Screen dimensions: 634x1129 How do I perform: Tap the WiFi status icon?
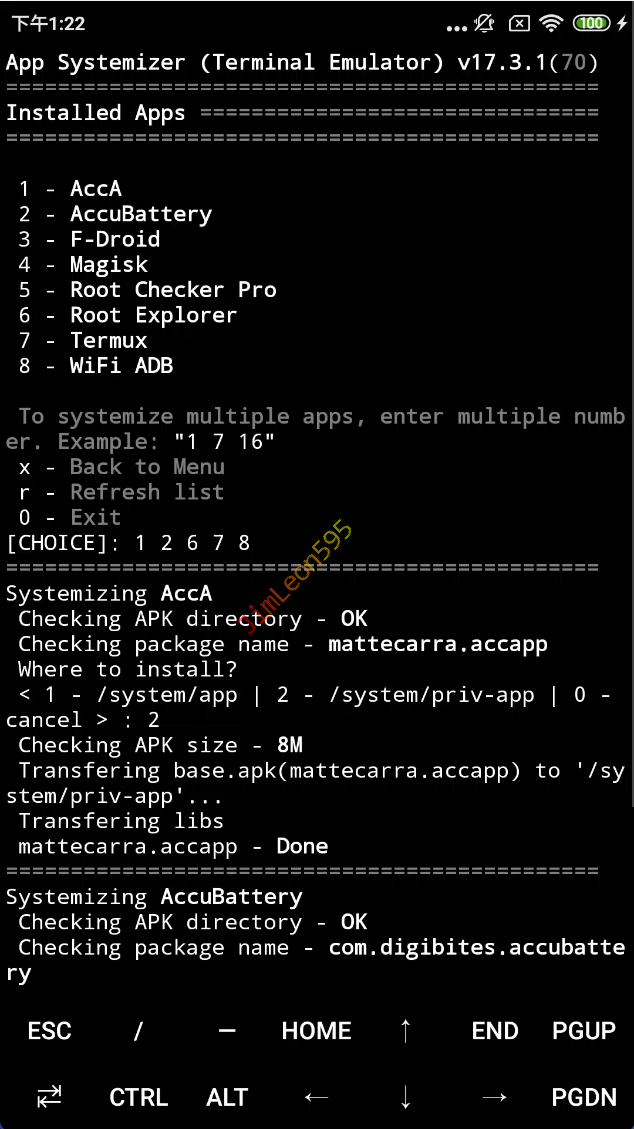tap(553, 24)
